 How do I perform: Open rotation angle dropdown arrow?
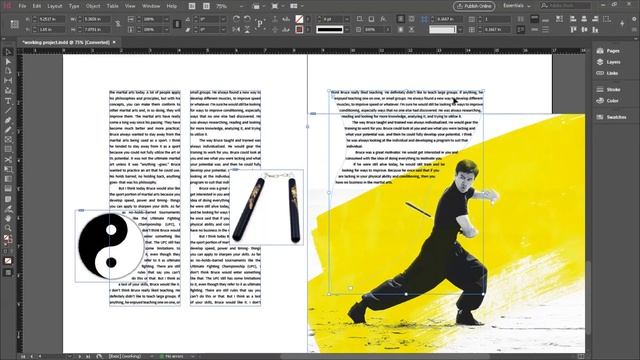pos(223,19)
